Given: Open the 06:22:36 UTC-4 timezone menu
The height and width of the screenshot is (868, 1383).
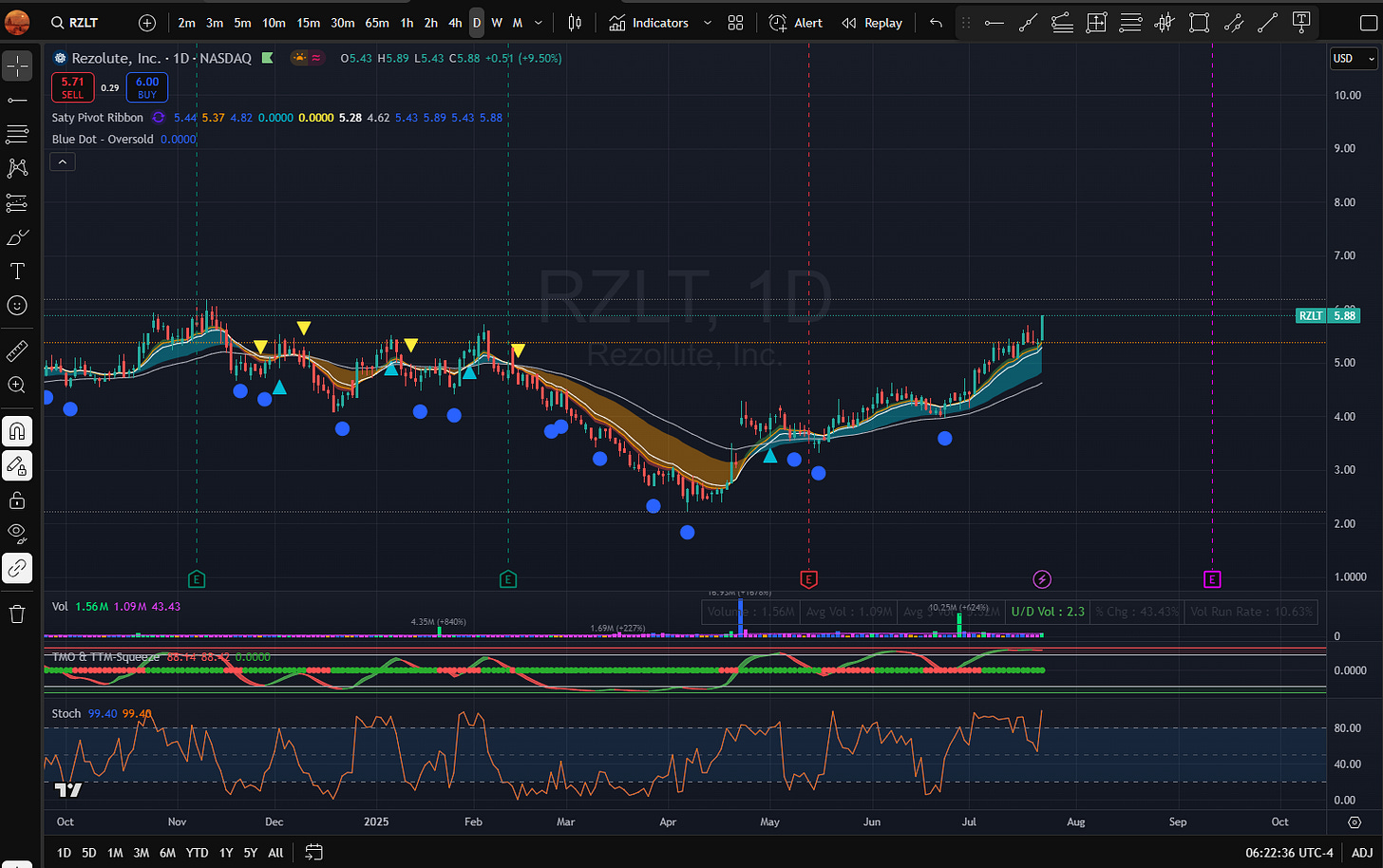Looking at the screenshot, I should [x=1289, y=853].
